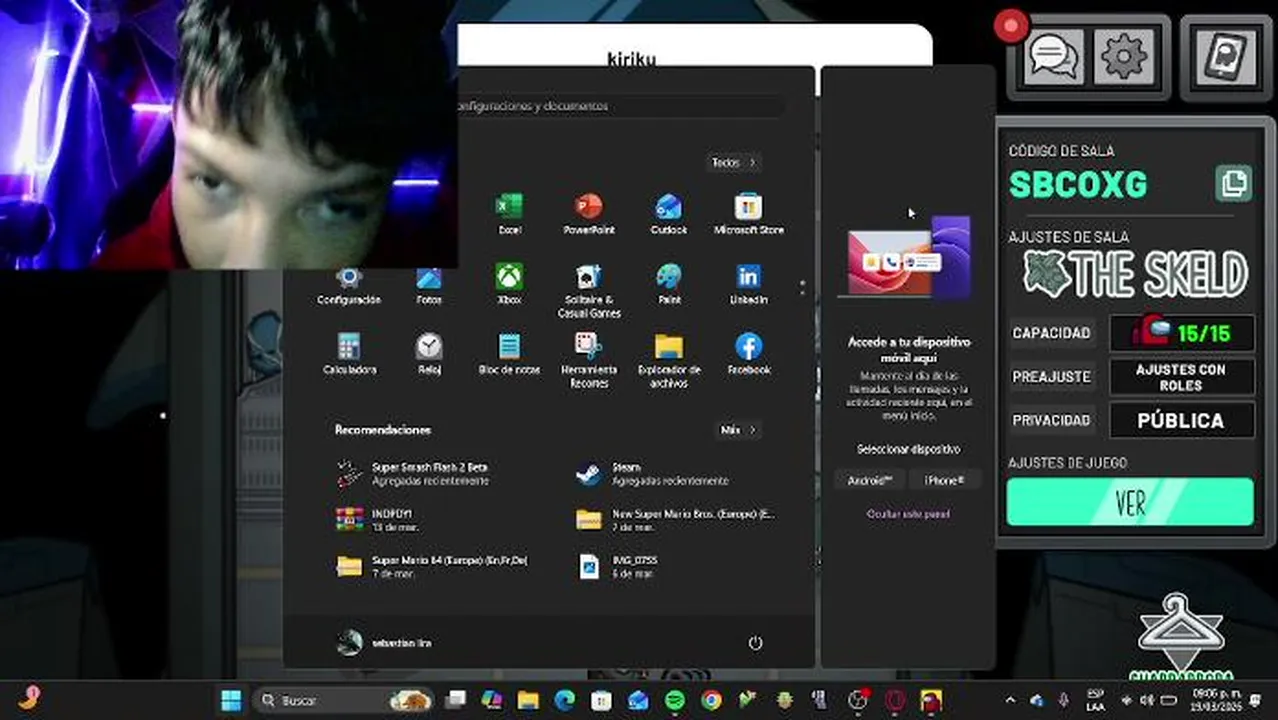Open Facebook pinned app
This screenshot has height=720, width=1278.
(x=748, y=354)
